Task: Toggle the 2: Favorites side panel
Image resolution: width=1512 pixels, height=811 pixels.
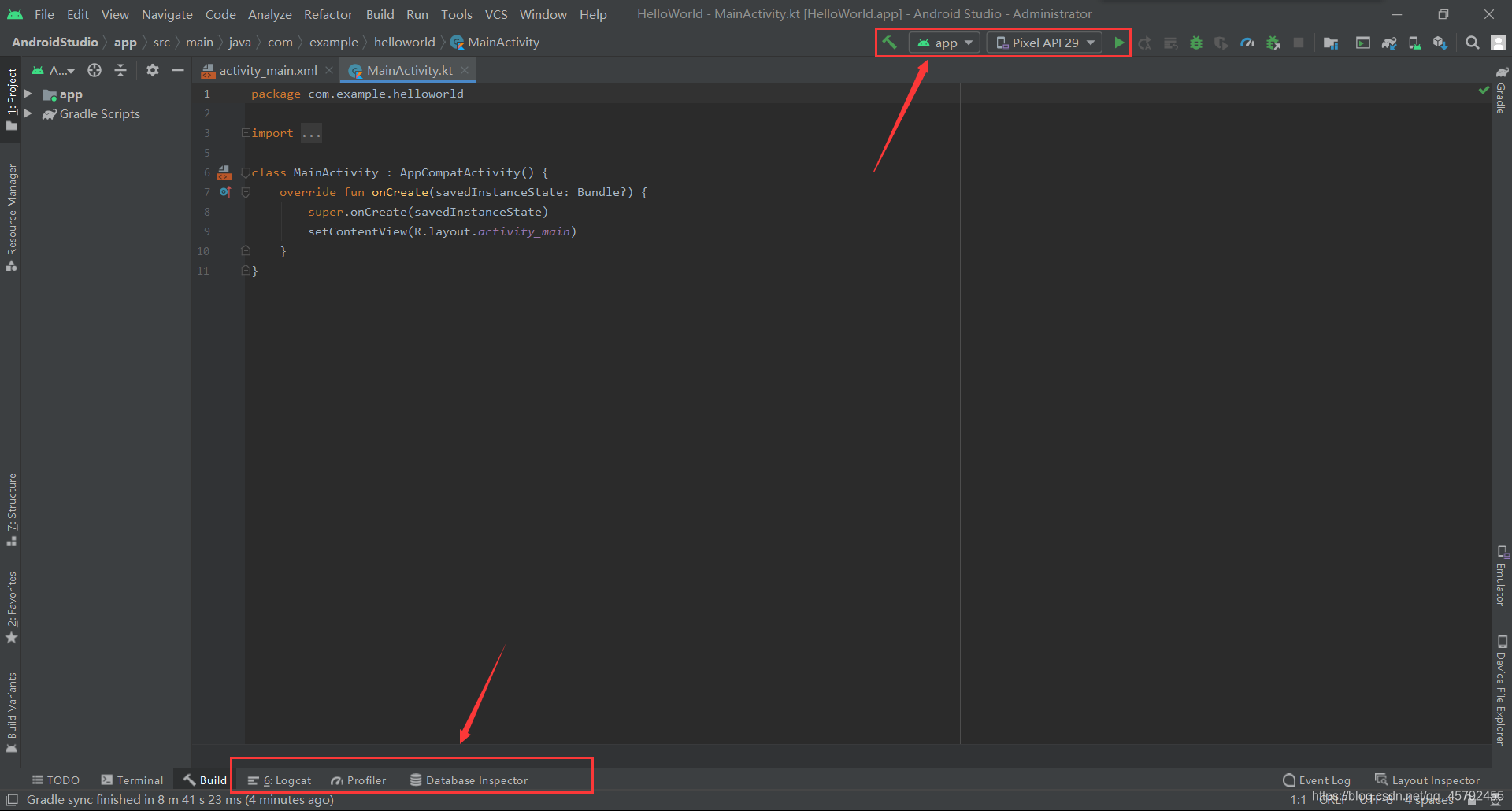Action: click(x=11, y=607)
